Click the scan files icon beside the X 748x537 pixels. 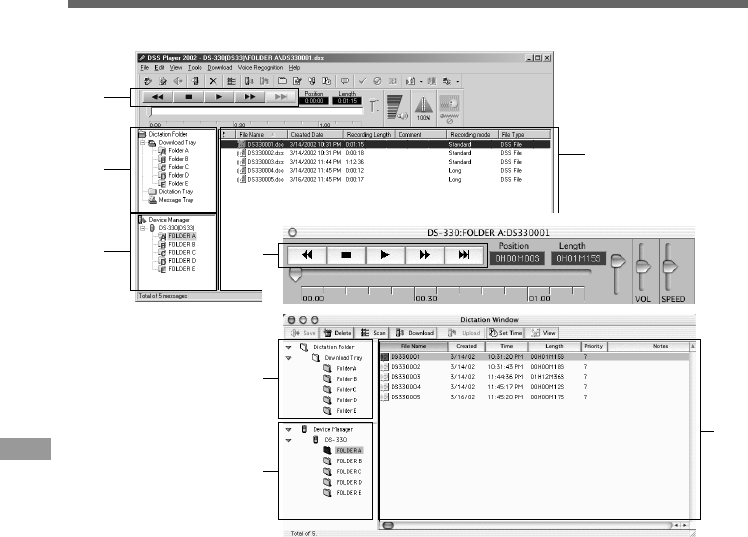pos(231,81)
